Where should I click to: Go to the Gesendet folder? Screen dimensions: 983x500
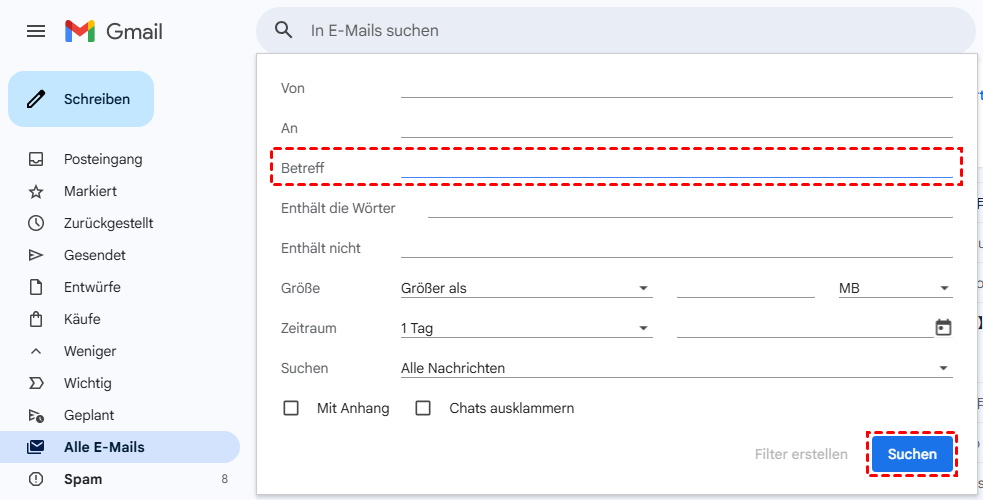point(94,255)
